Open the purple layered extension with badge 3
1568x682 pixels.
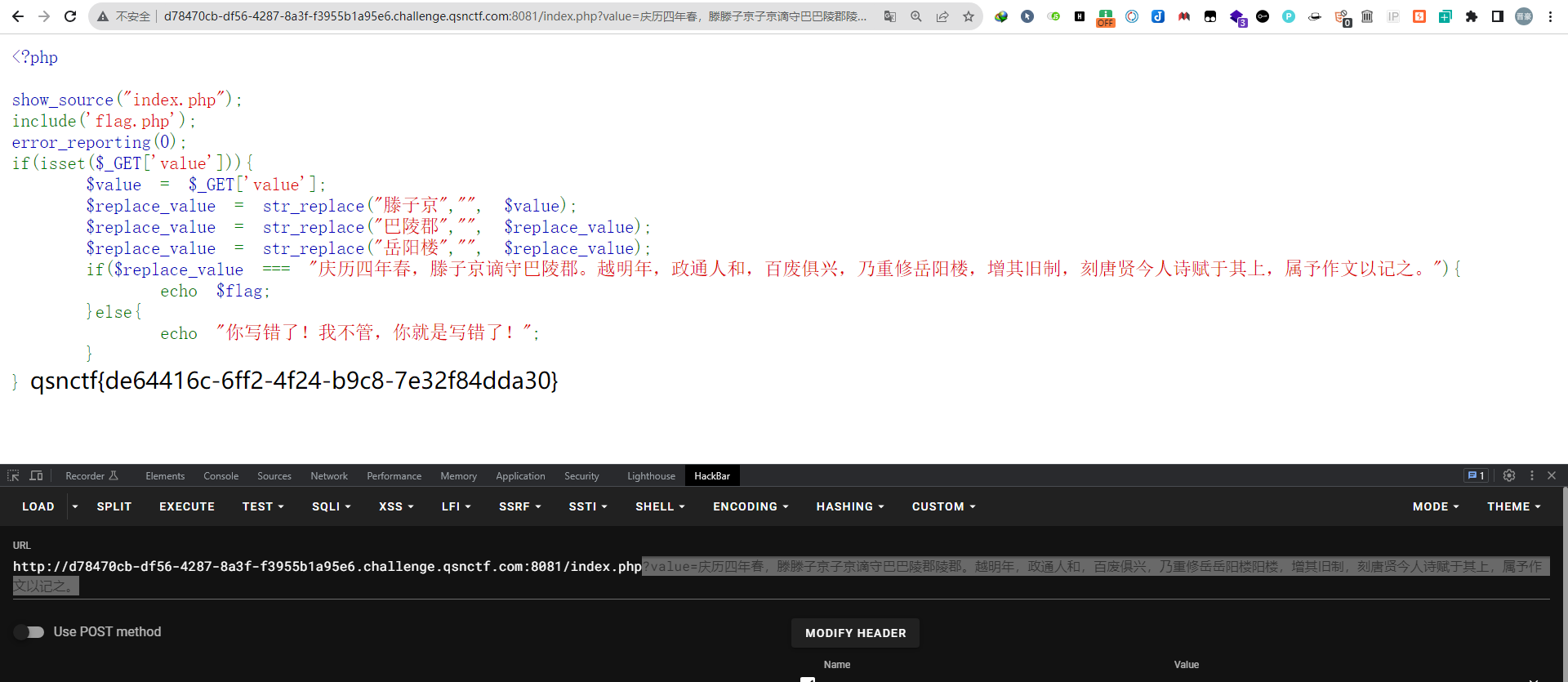point(1237,18)
